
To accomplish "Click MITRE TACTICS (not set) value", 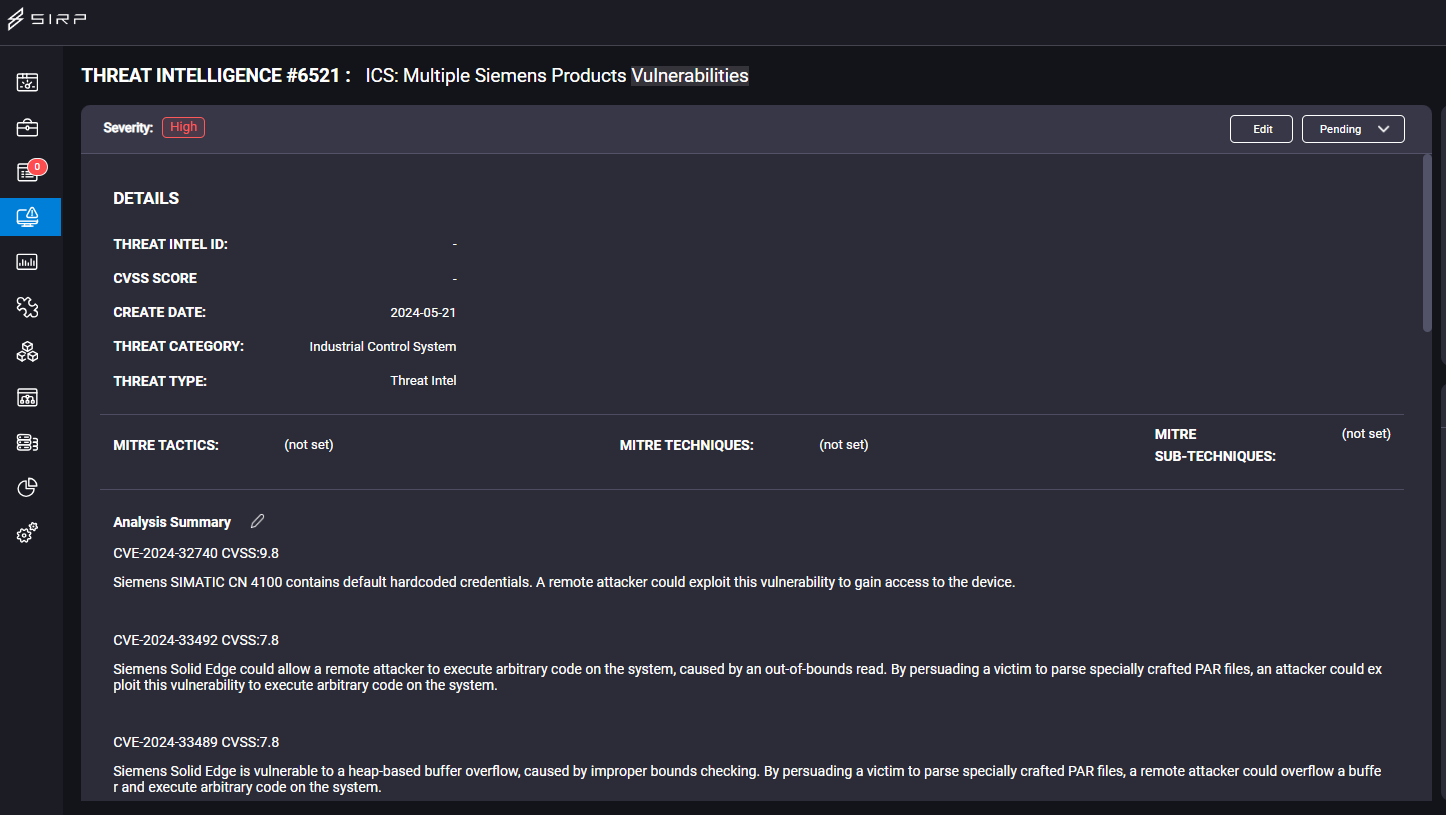I will [x=309, y=445].
